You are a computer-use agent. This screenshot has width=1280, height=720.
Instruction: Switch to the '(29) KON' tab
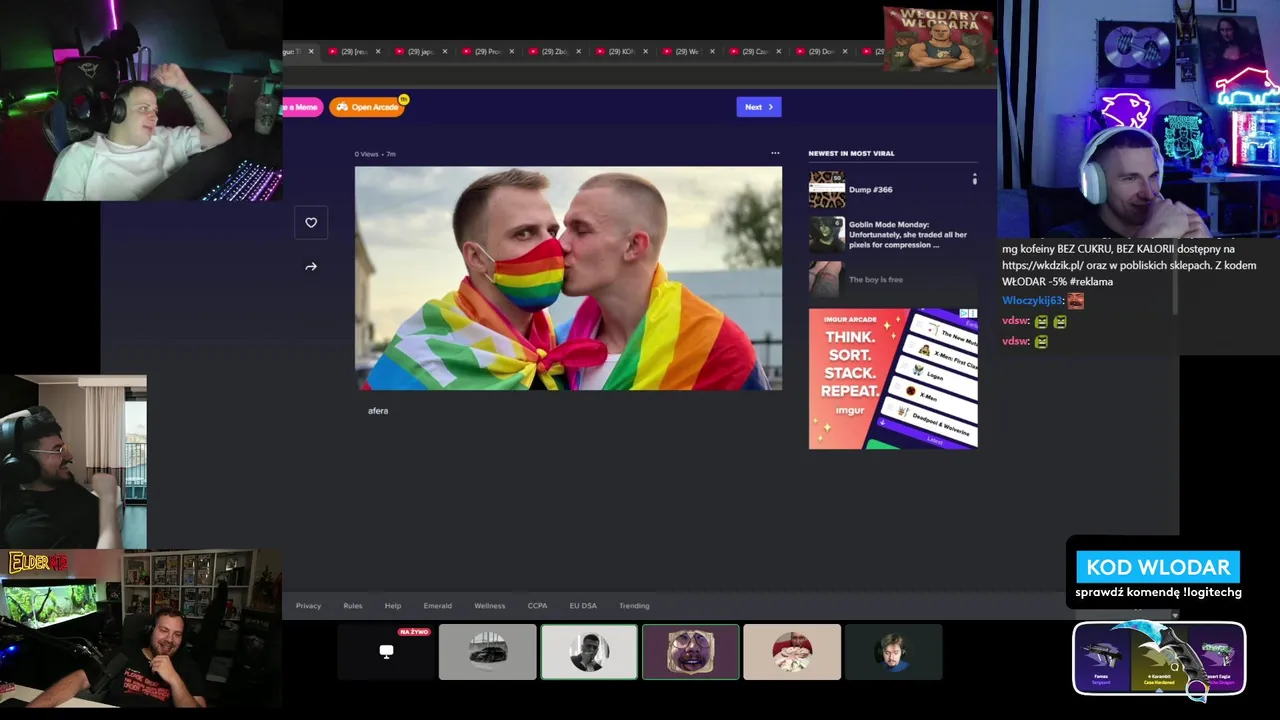pos(621,51)
